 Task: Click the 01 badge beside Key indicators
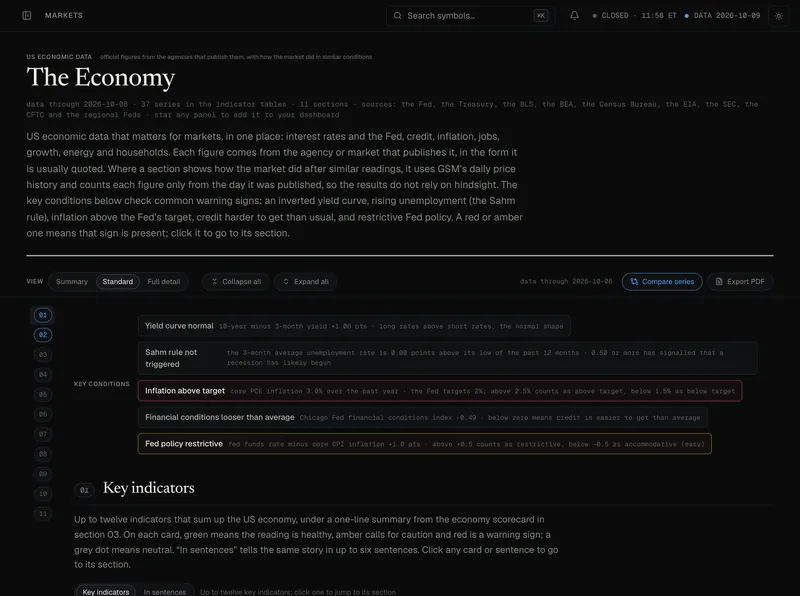point(84,490)
